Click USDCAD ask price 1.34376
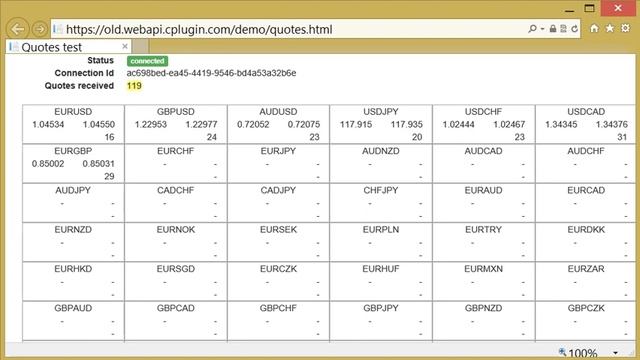Screen dimensions: 640x360 611,124
